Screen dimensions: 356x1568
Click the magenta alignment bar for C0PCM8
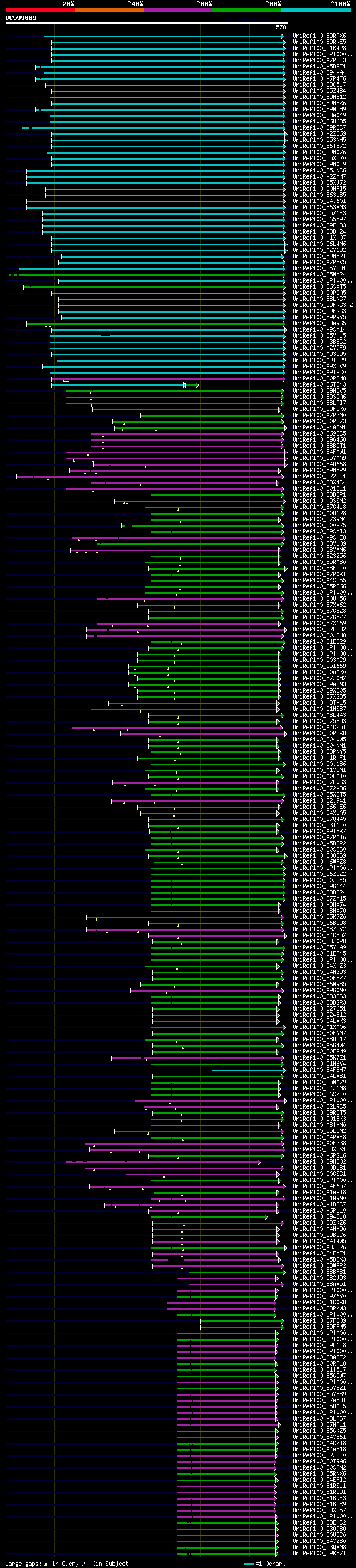168,379
